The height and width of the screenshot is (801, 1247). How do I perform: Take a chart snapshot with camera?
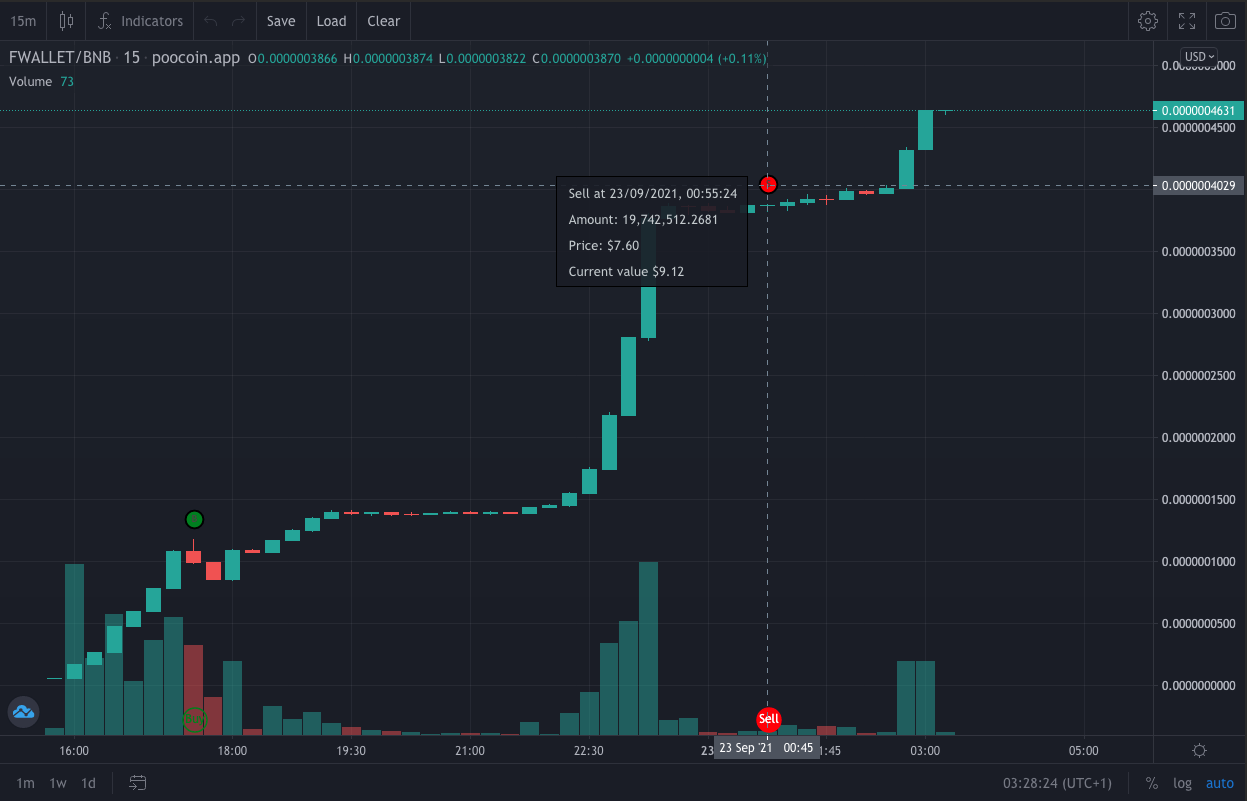point(1225,20)
